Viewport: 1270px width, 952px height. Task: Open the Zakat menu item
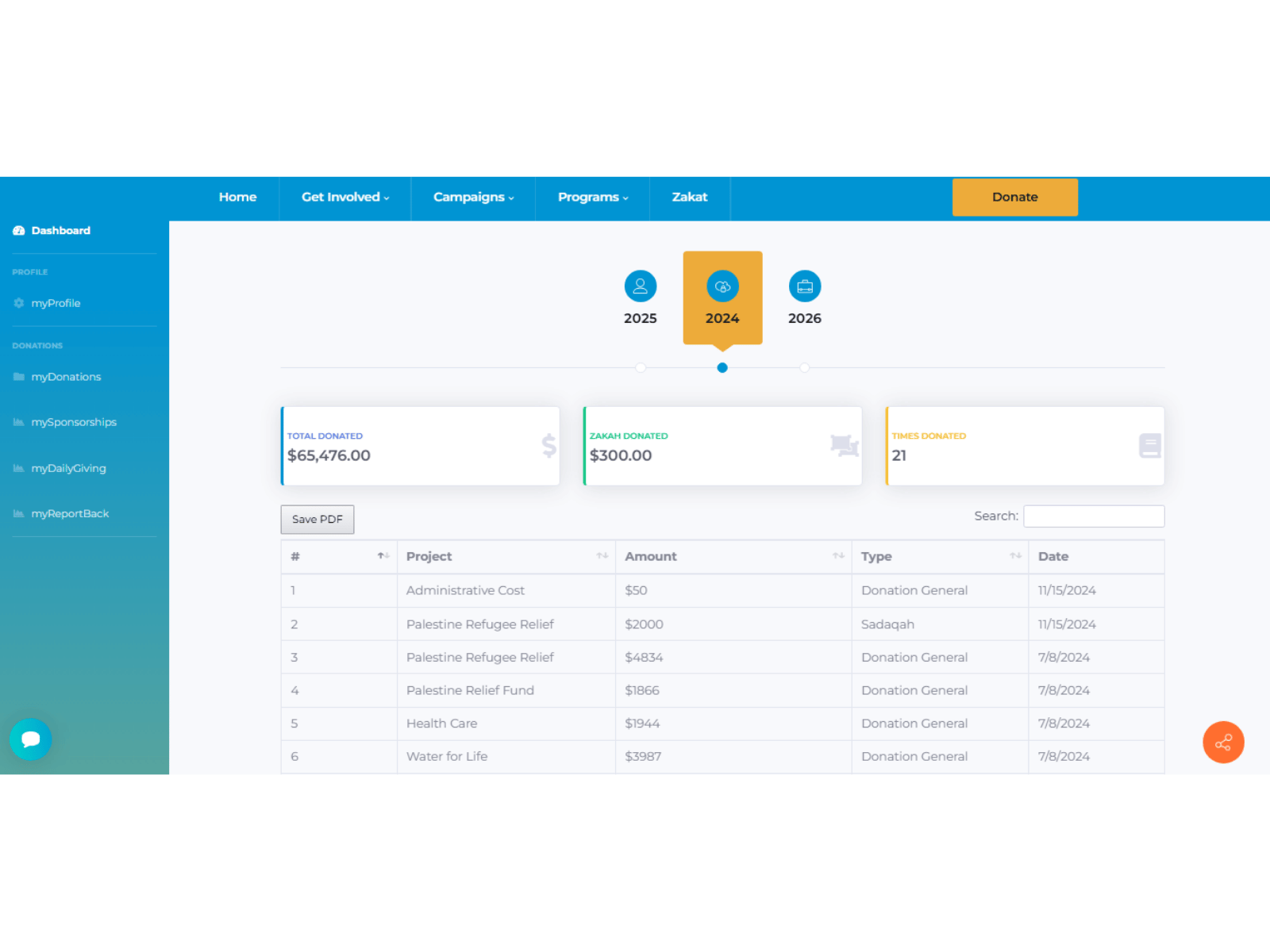click(690, 198)
